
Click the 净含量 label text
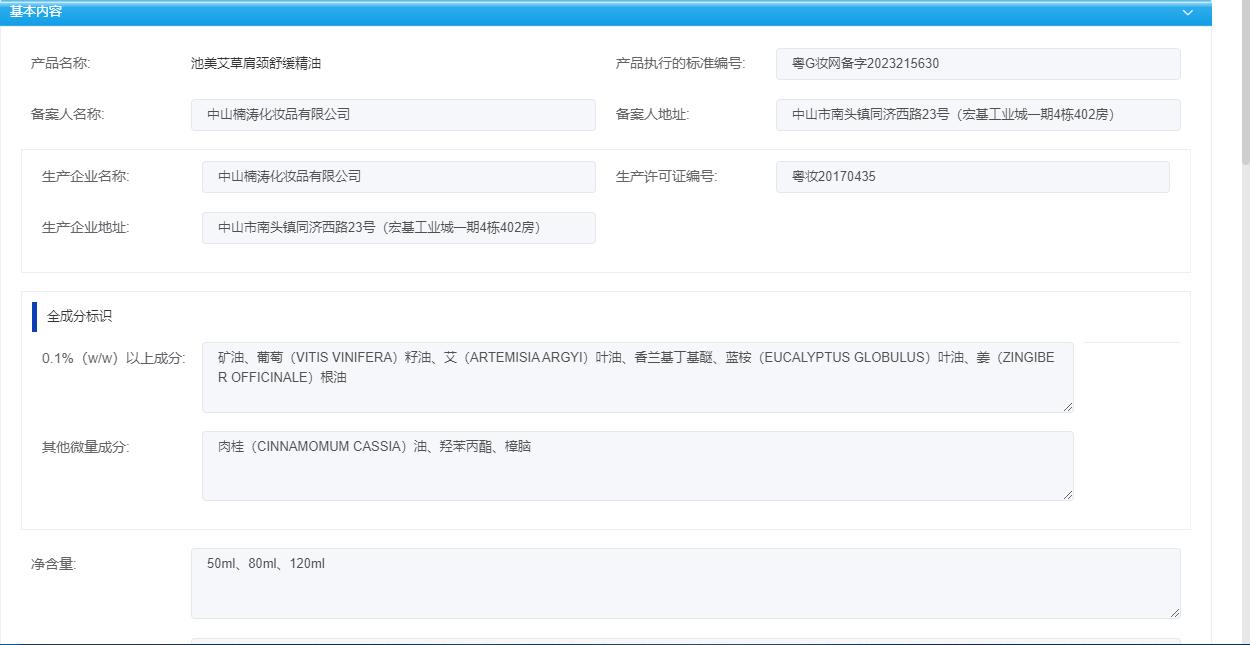tap(53, 564)
